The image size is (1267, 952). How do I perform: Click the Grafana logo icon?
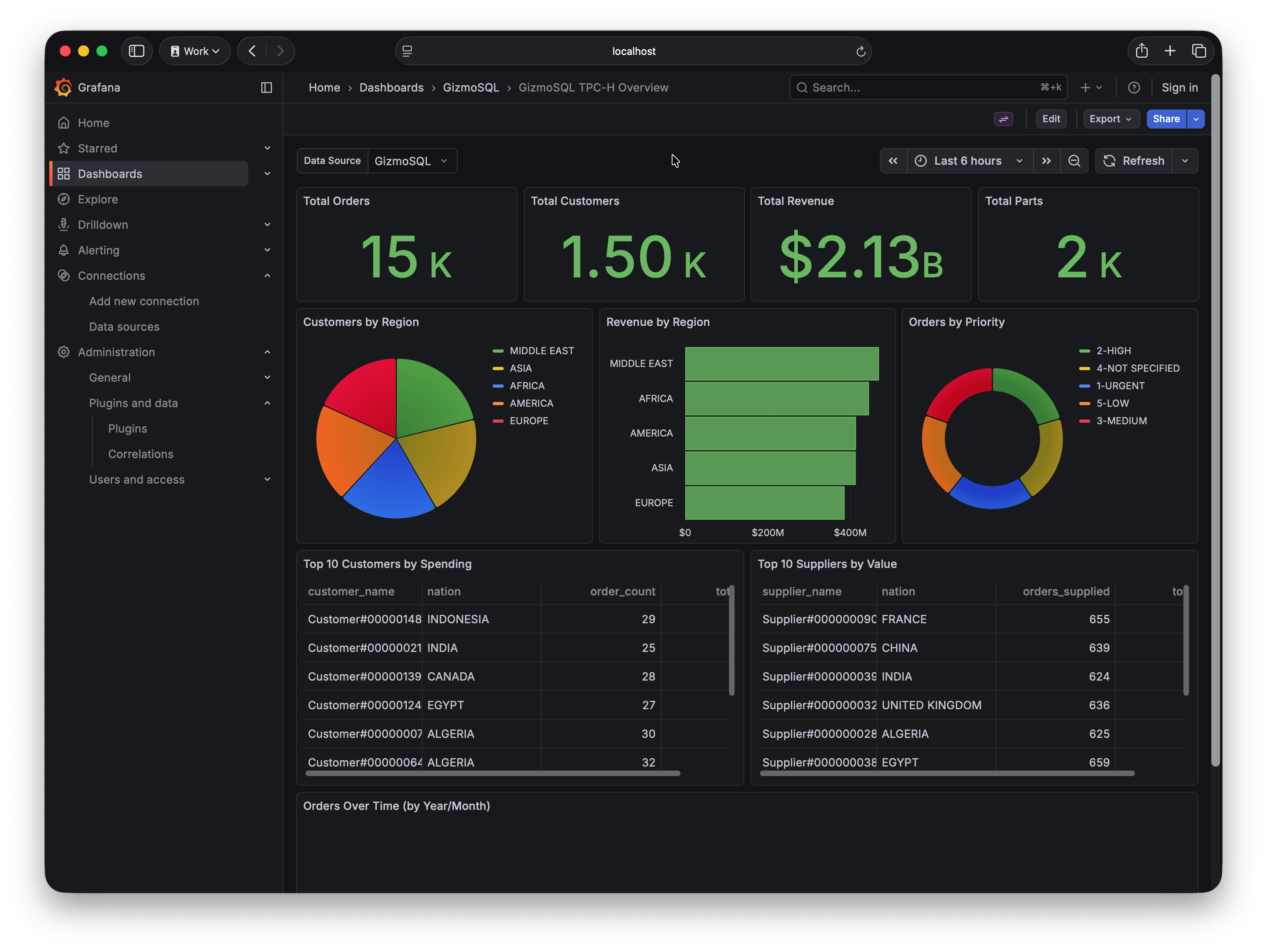tap(63, 87)
